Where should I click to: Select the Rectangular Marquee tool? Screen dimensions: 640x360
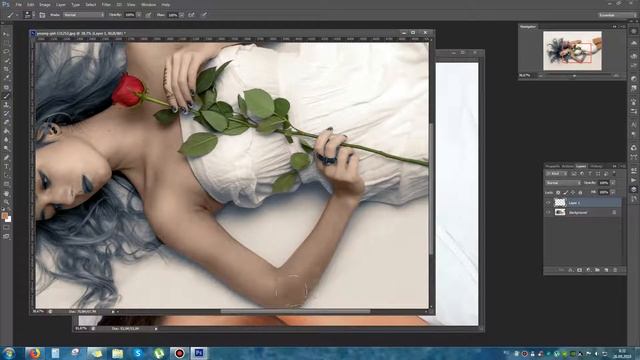(x=6, y=43)
